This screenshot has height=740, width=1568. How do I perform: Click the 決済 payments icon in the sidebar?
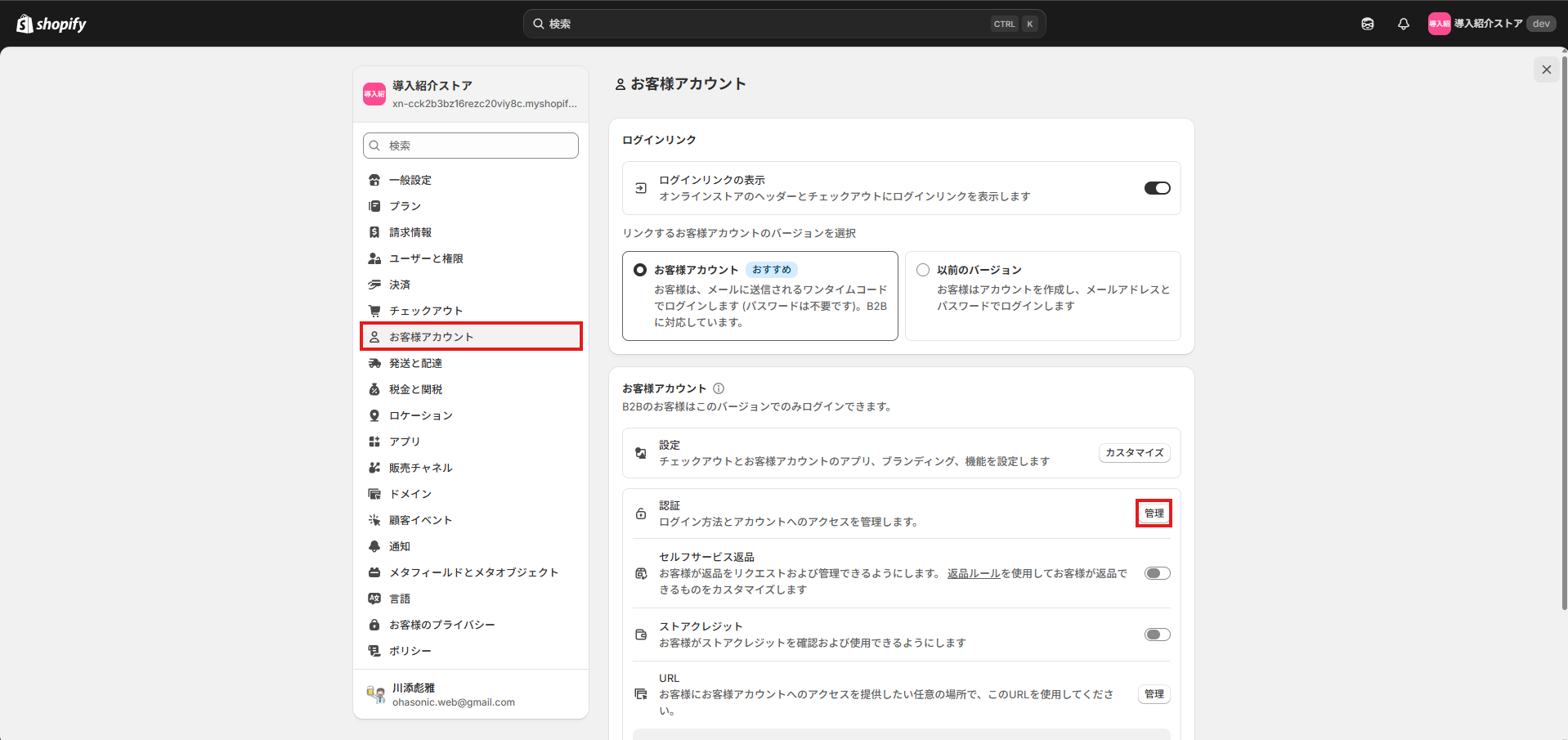tap(374, 285)
